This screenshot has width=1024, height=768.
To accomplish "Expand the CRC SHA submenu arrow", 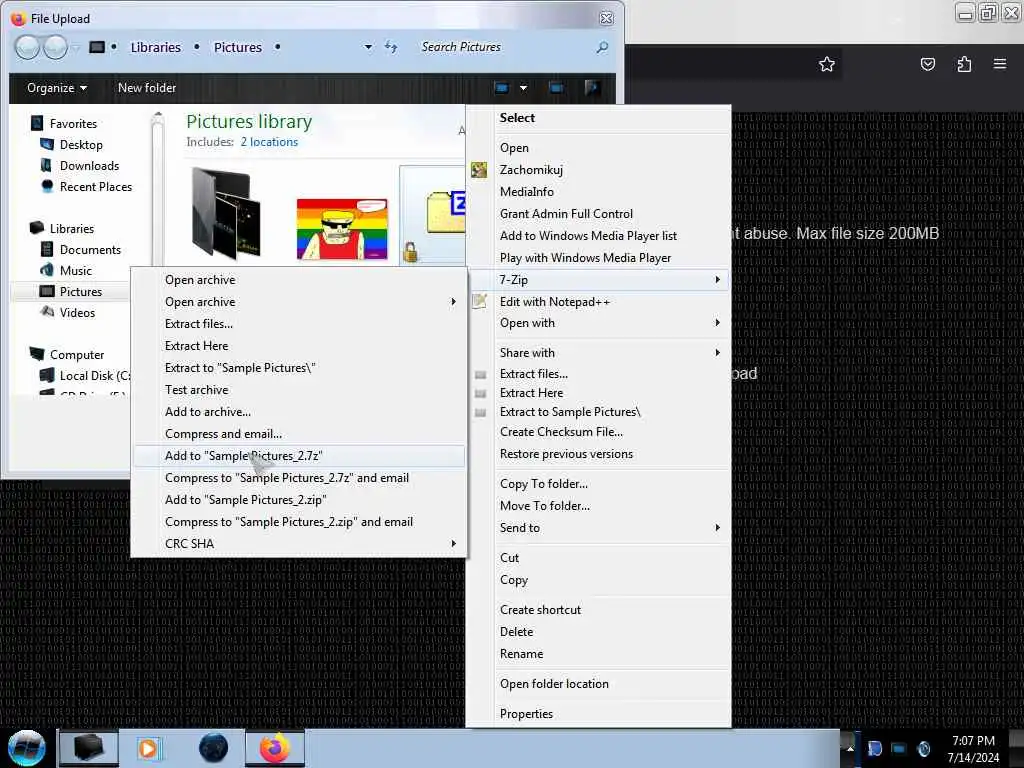I will [x=453, y=543].
